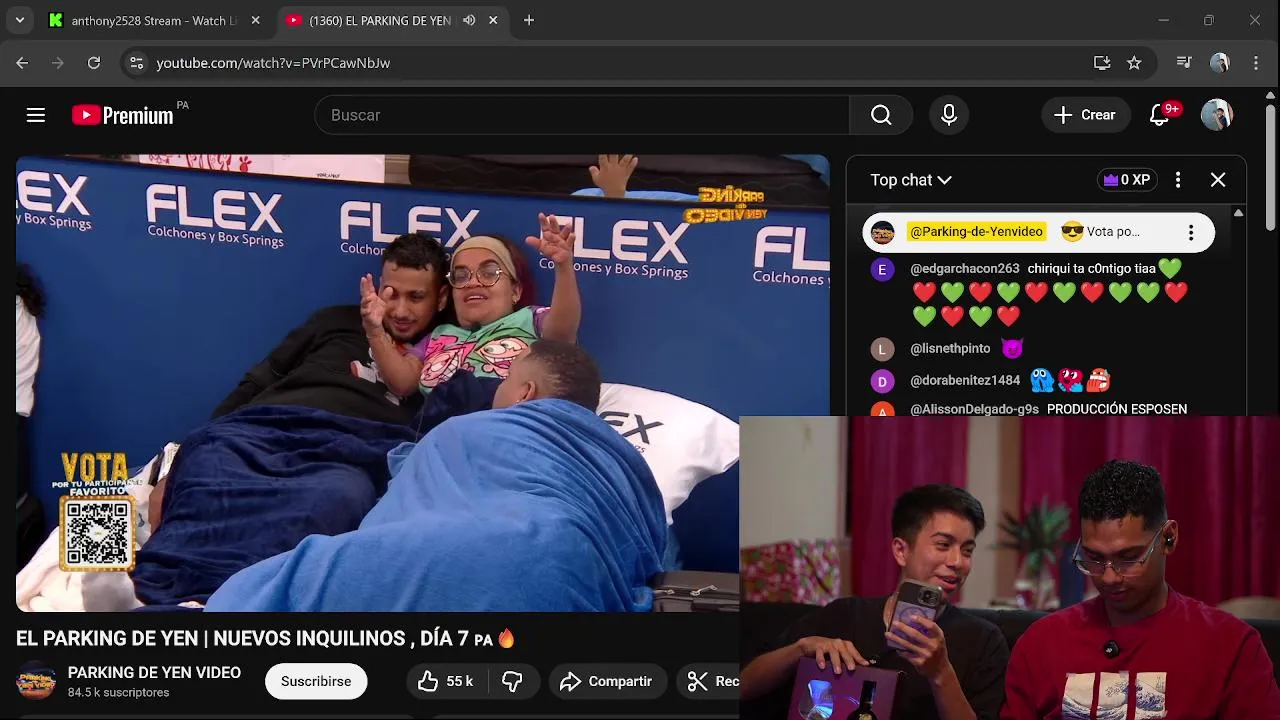Screen dimensions: 1280x720
Task: Close the live chat panel
Action: click(x=1218, y=180)
